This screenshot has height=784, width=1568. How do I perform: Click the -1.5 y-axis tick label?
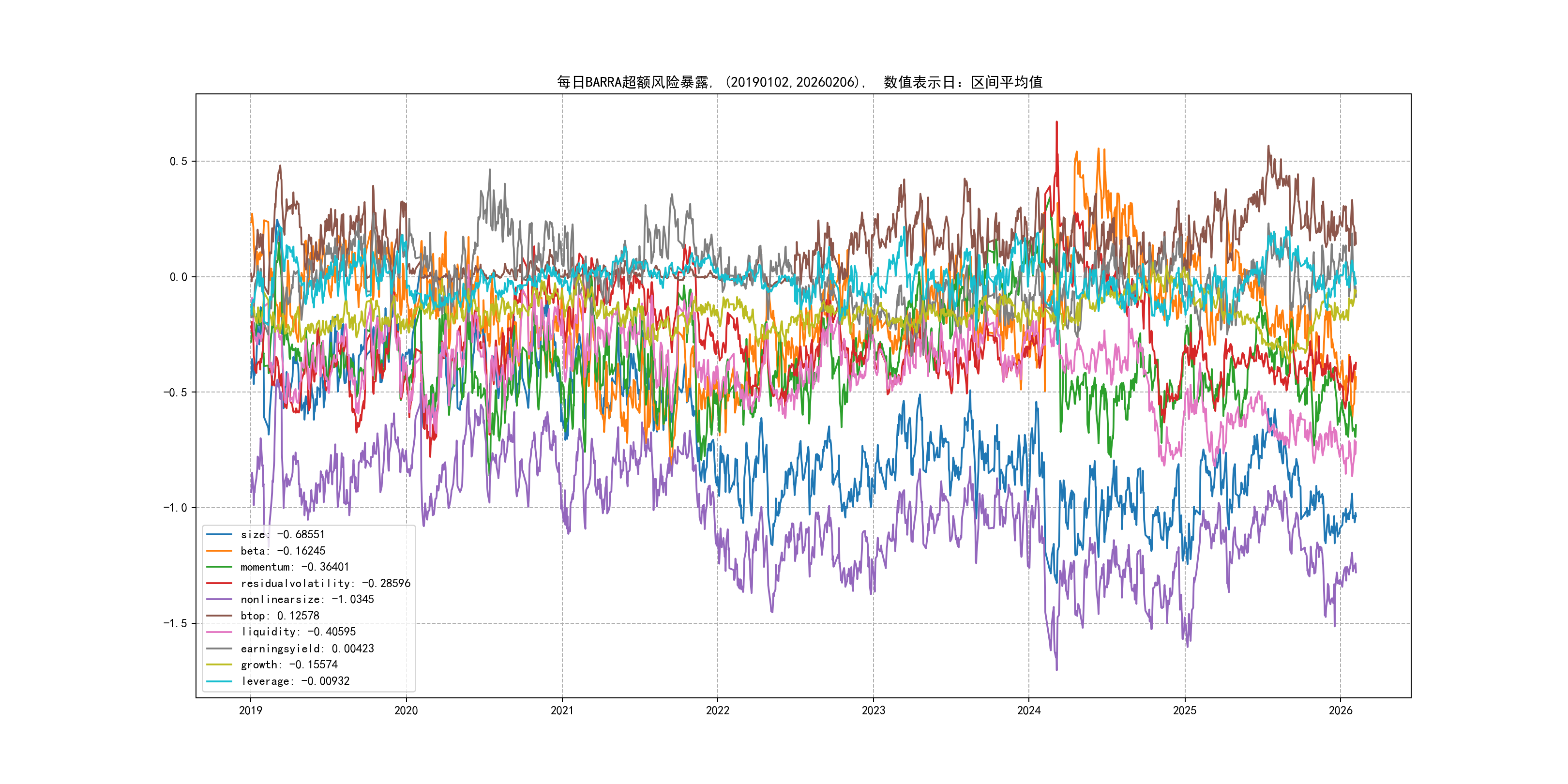click(x=175, y=623)
